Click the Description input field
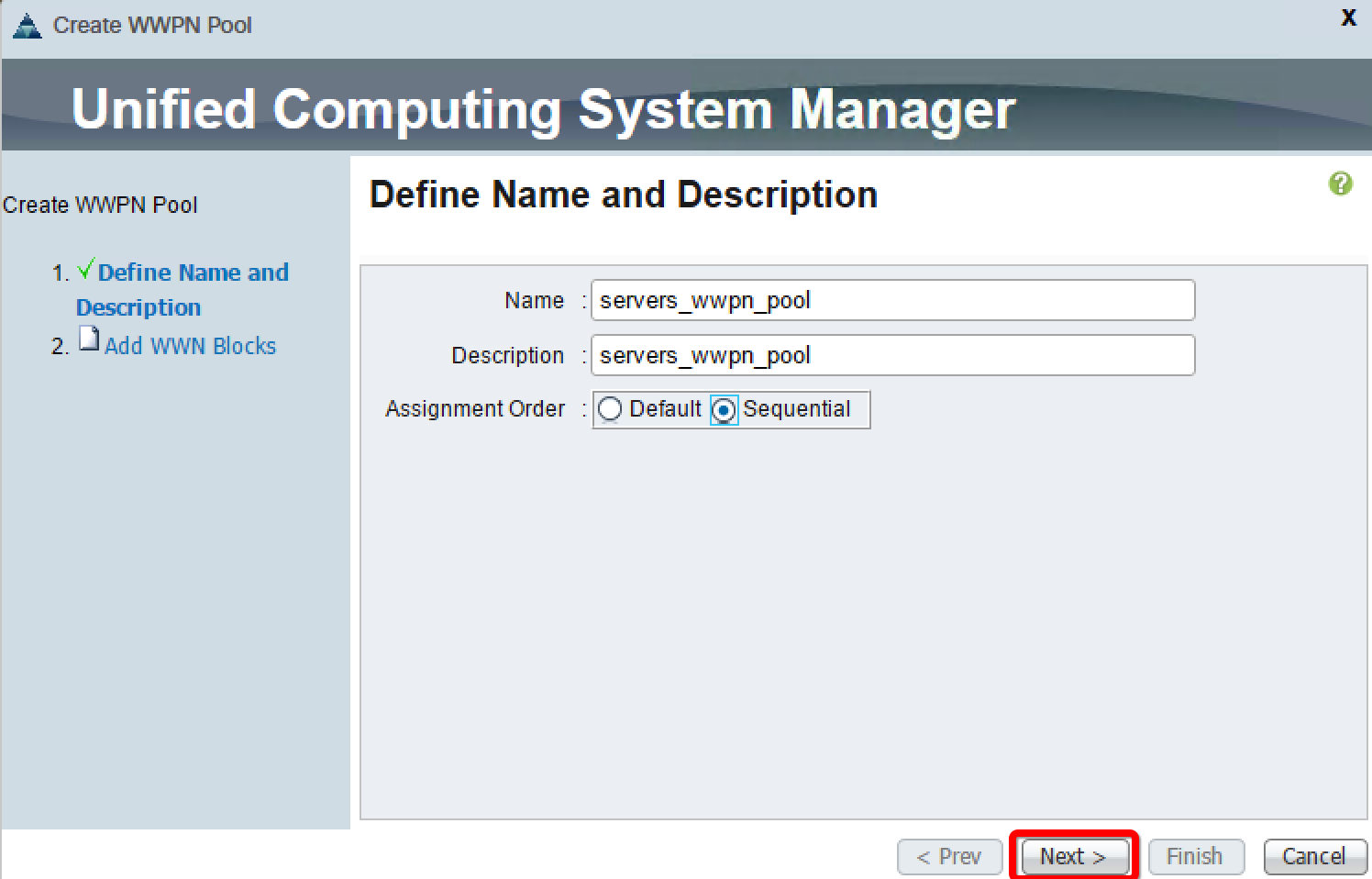Viewport: 1372px width, 879px height. [x=892, y=355]
